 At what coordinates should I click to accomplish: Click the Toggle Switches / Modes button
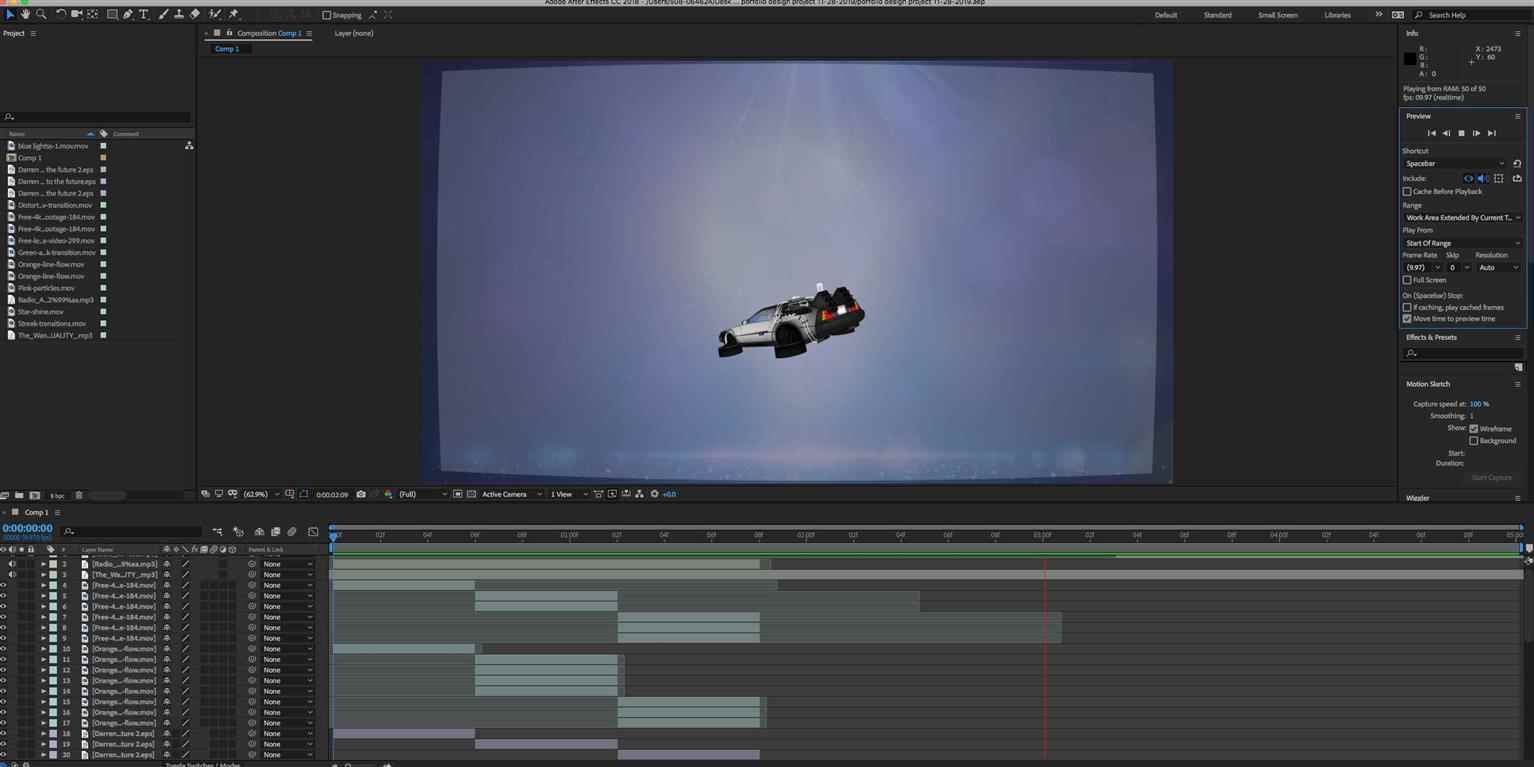pos(203,764)
